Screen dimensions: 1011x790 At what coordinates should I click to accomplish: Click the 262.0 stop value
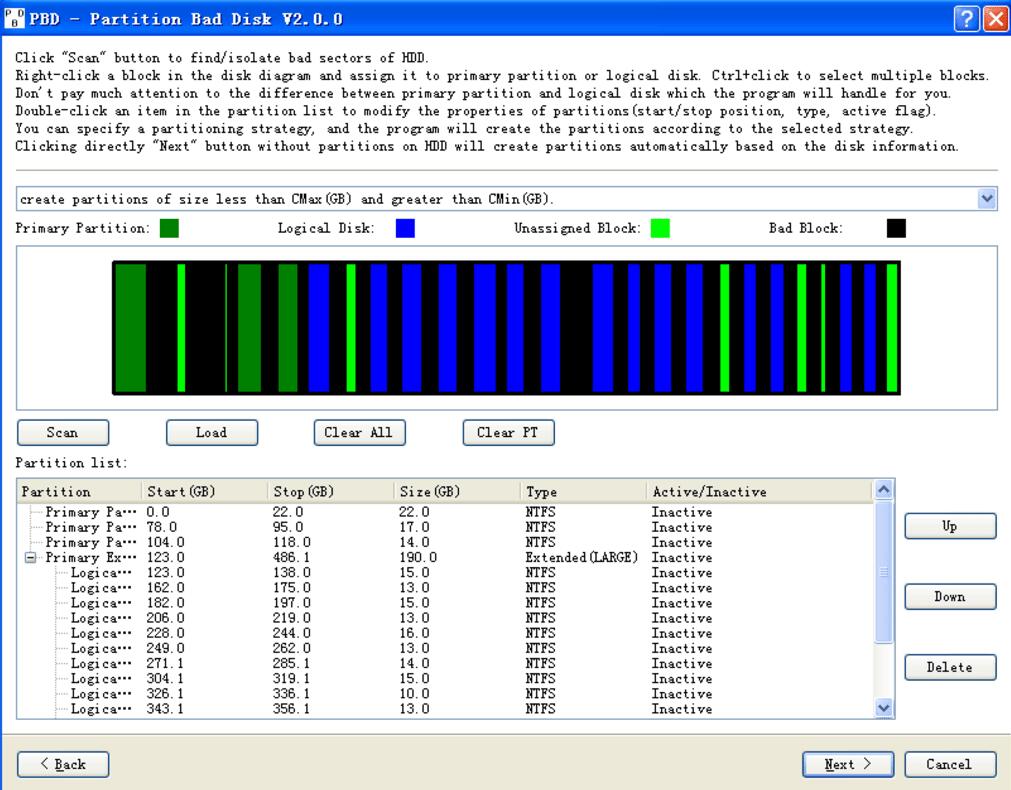click(291, 649)
